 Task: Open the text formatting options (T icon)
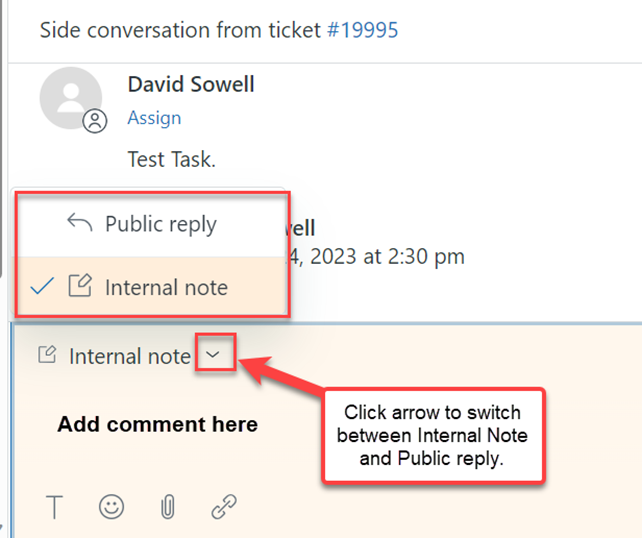pyautogui.click(x=54, y=507)
